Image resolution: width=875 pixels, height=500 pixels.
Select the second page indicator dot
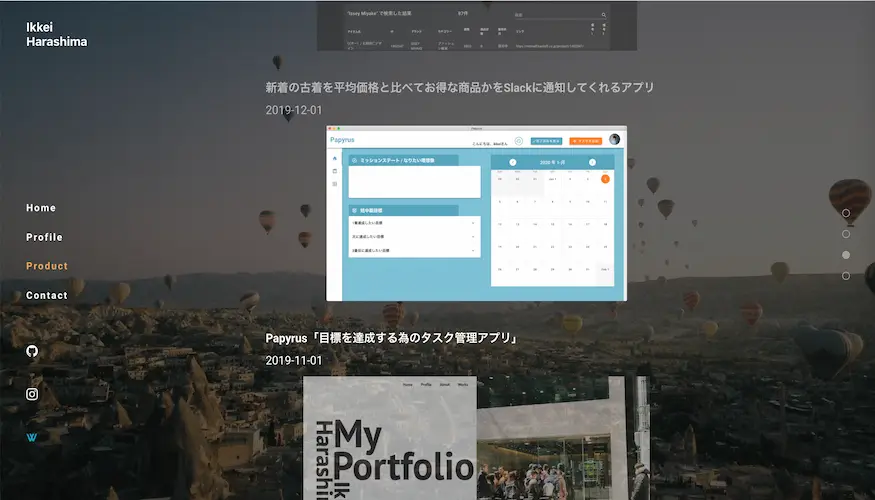[846, 234]
